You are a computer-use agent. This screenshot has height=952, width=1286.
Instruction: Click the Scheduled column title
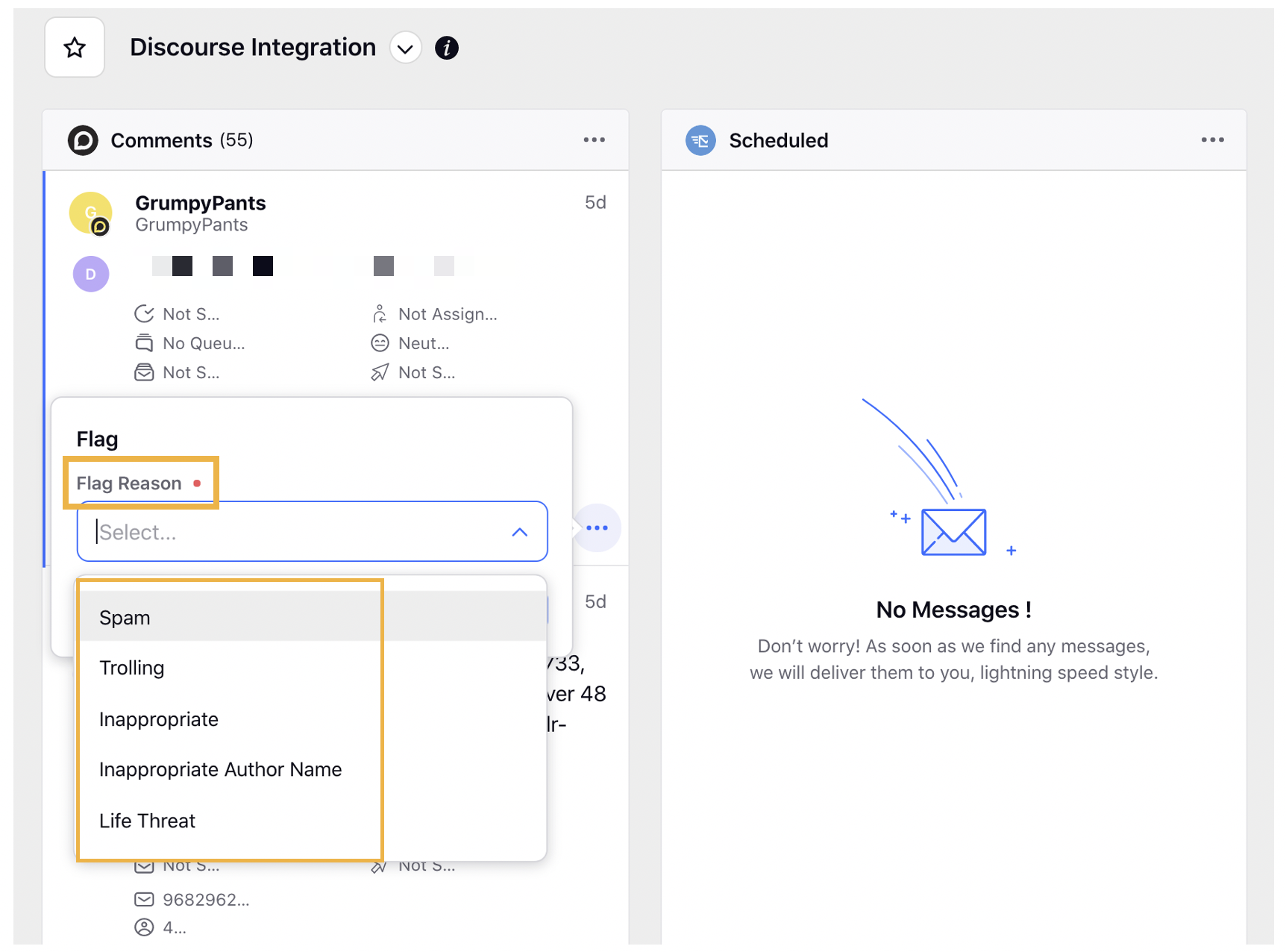(779, 140)
